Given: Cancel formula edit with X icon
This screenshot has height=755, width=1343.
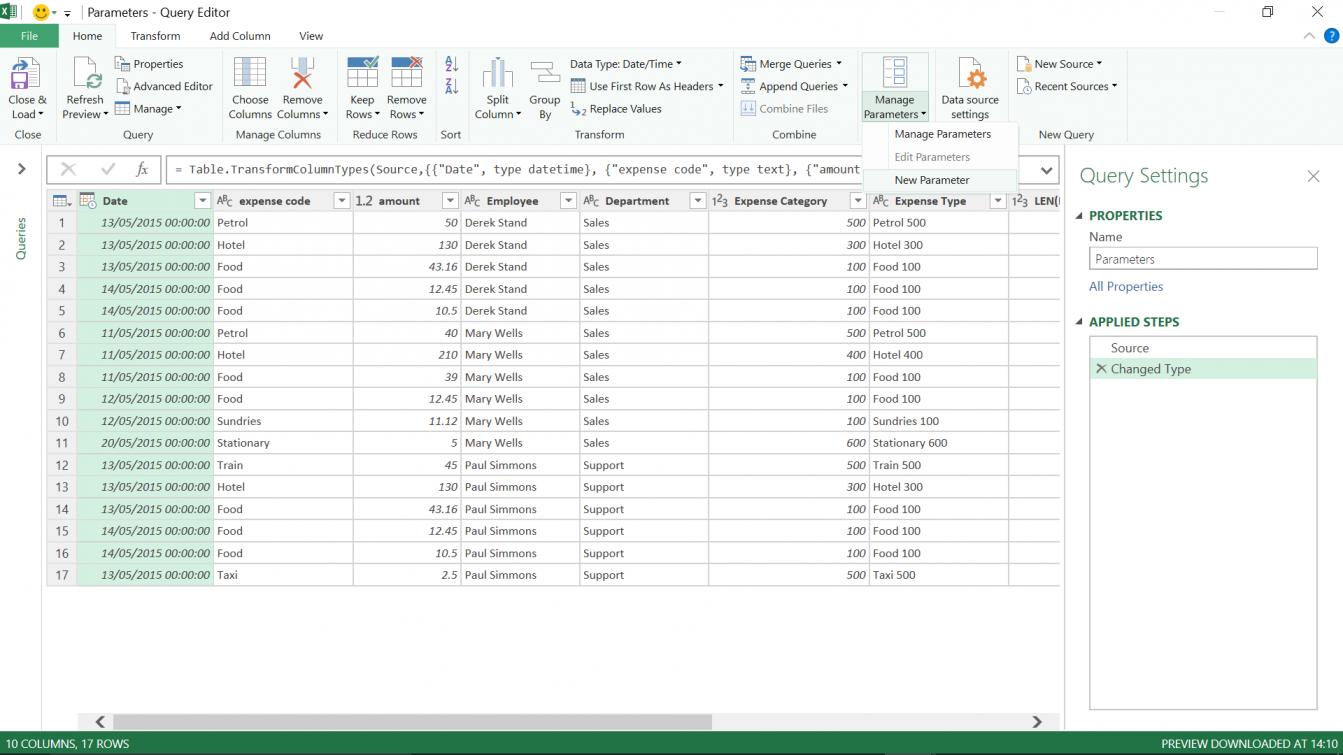Looking at the screenshot, I should (x=68, y=169).
